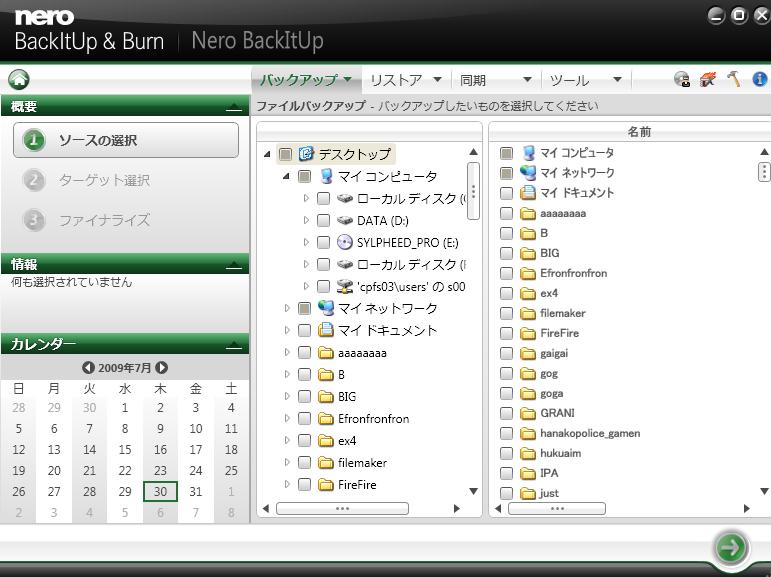Click name list horizontal scrollbar thumb

(557, 508)
